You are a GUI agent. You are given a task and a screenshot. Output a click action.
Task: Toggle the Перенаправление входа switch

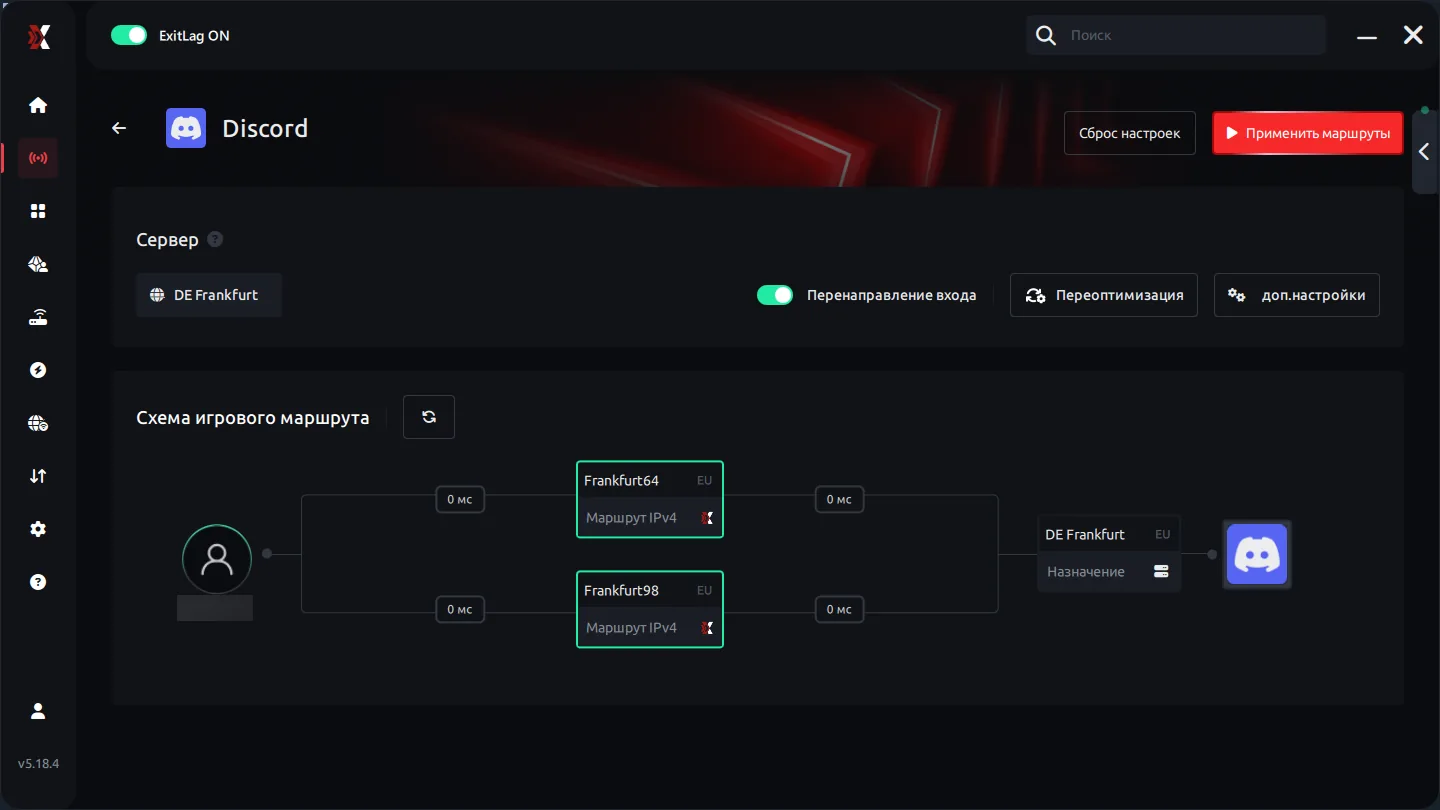774,295
